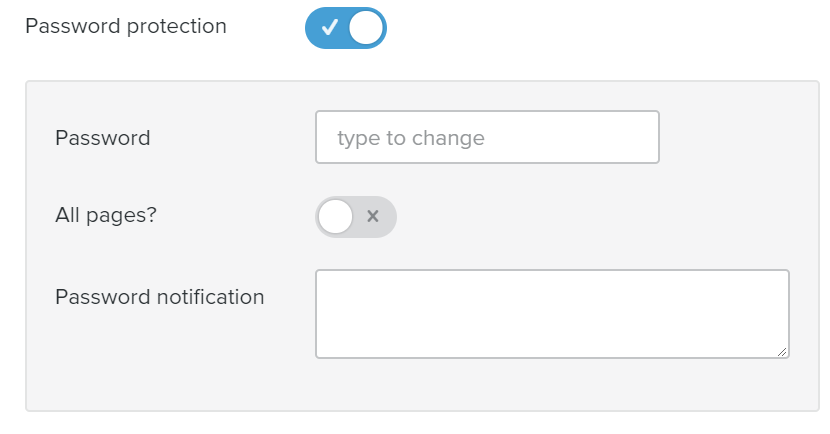The height and width of the screenshot is (434, 830).
Task: Click the "type to change" placeholder text
Action: (411, 138)
